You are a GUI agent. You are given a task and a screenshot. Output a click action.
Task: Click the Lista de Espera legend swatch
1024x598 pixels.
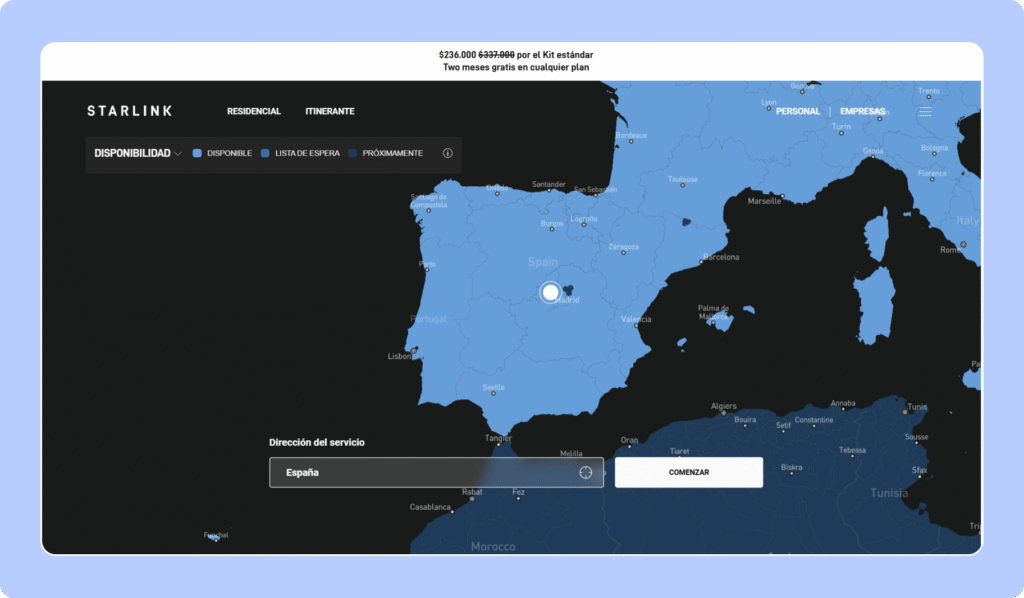click(265, 154)
